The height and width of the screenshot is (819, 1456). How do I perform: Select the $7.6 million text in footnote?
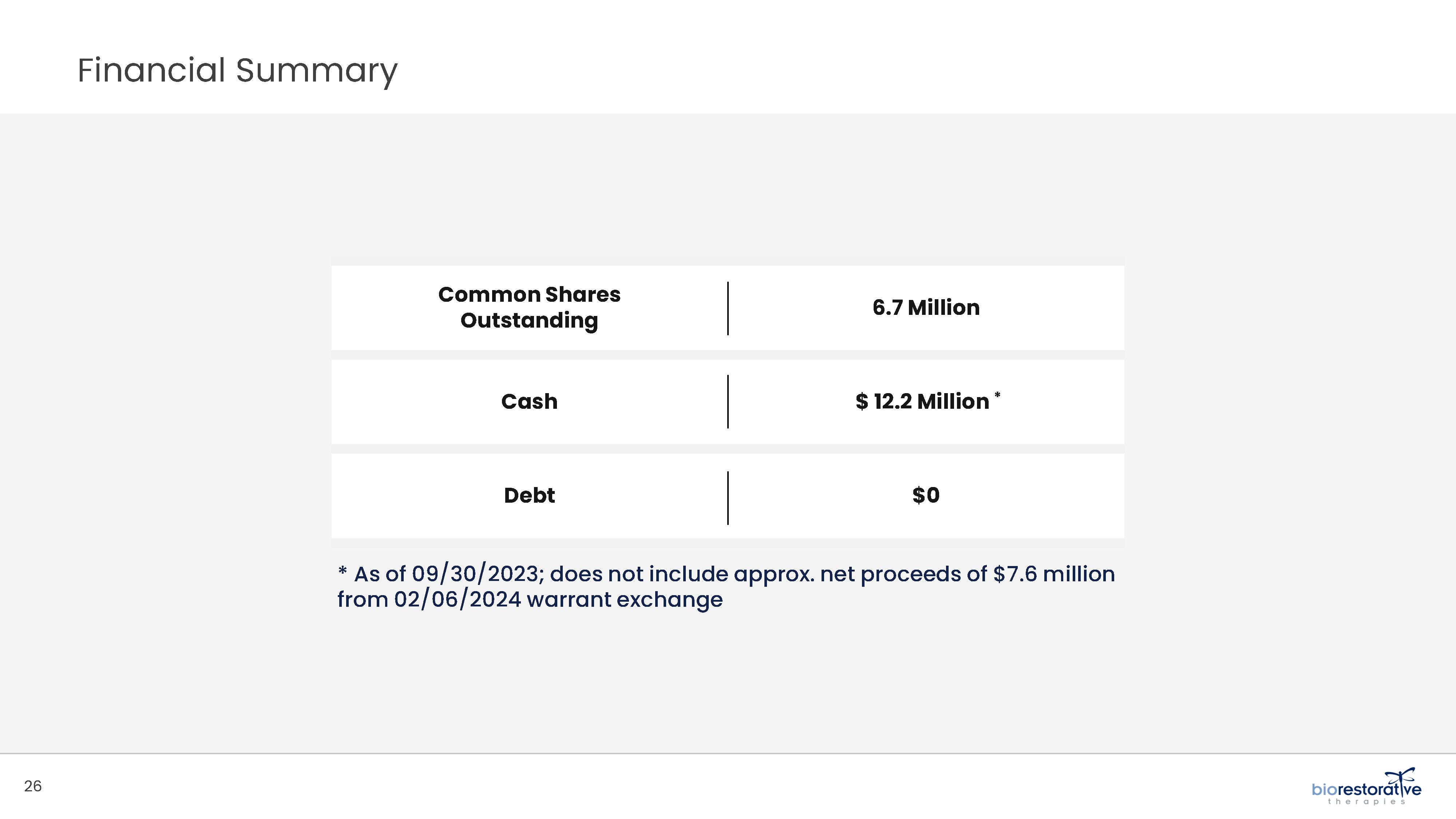tap(1054, 574)
